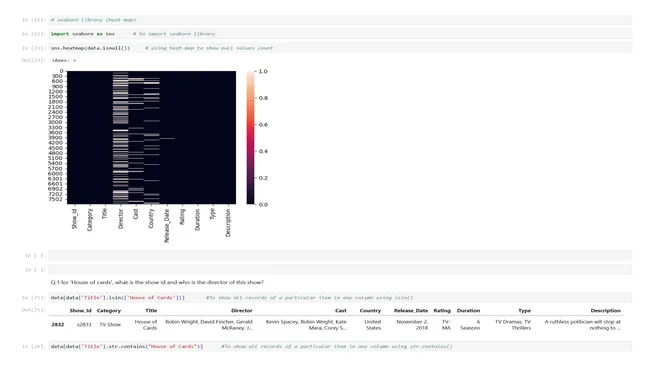
Task: Click the Description column header in the table
Action: (x=606, y=310)
